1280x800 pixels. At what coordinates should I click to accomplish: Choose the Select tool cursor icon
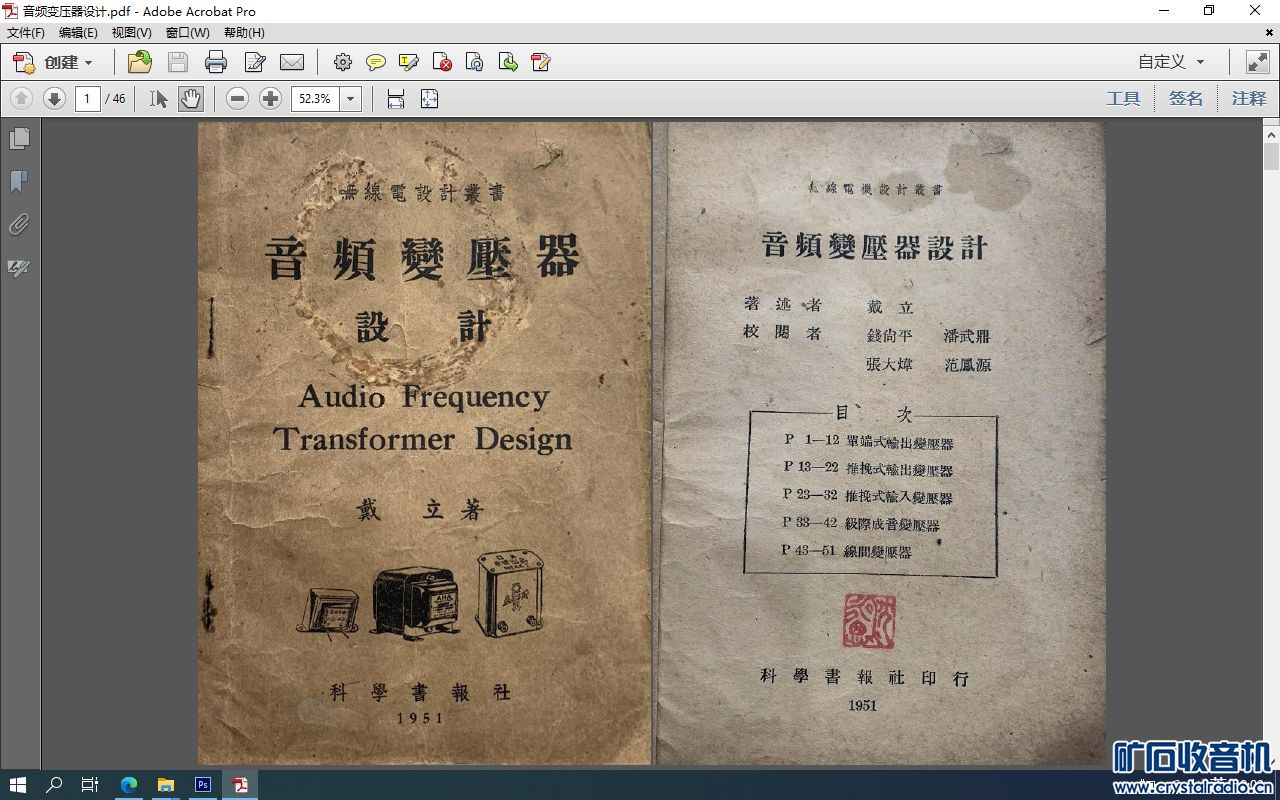158,98
